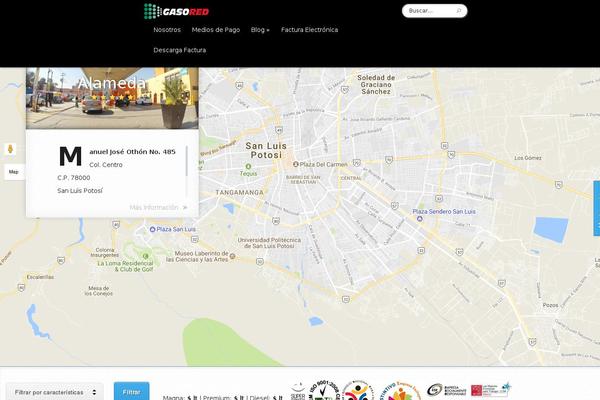Screen dimensions: 600x400
Task: Open the Nosotros page
Action: [167, 30]
